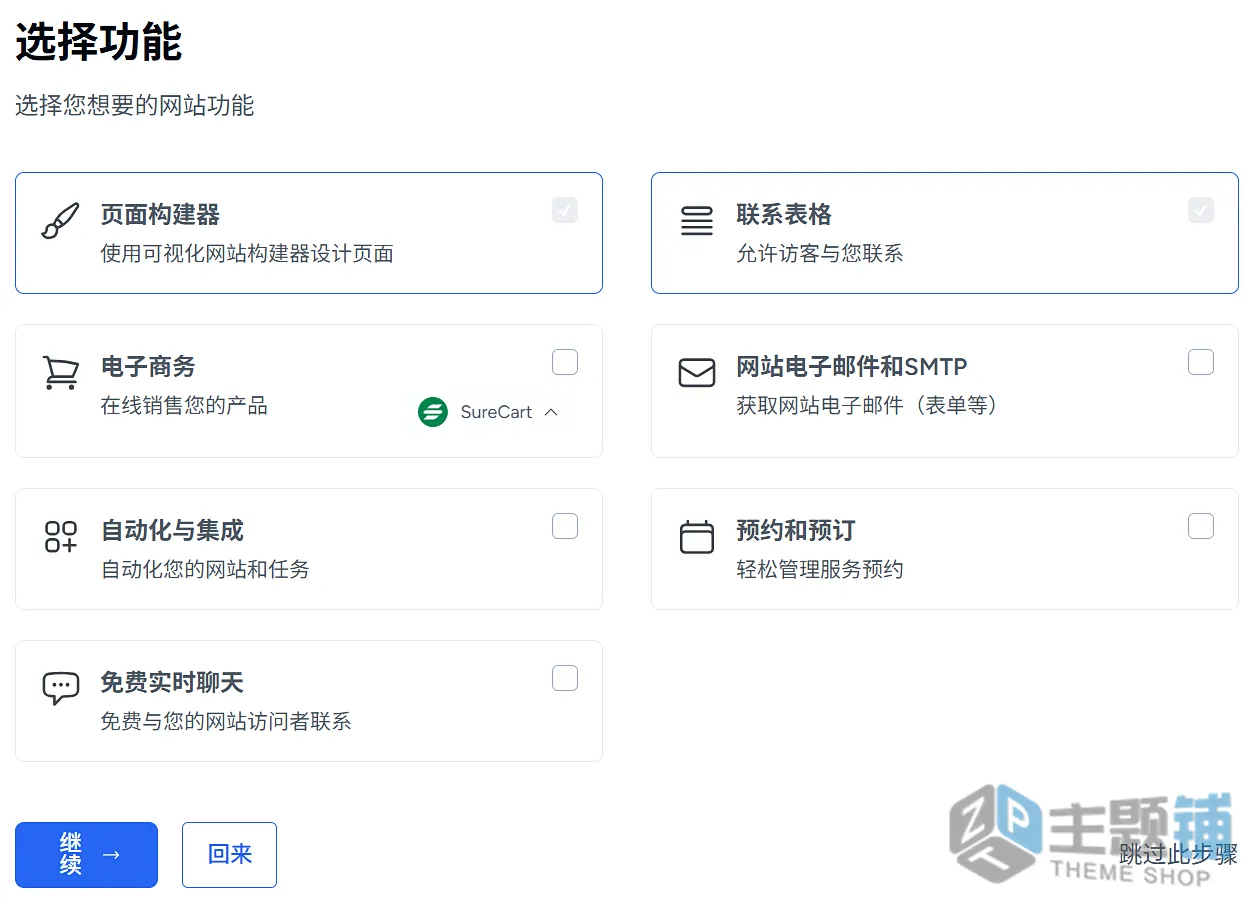
Task: Click the stacked-lines icon for 联系表格
Action: tap(697, 221)
